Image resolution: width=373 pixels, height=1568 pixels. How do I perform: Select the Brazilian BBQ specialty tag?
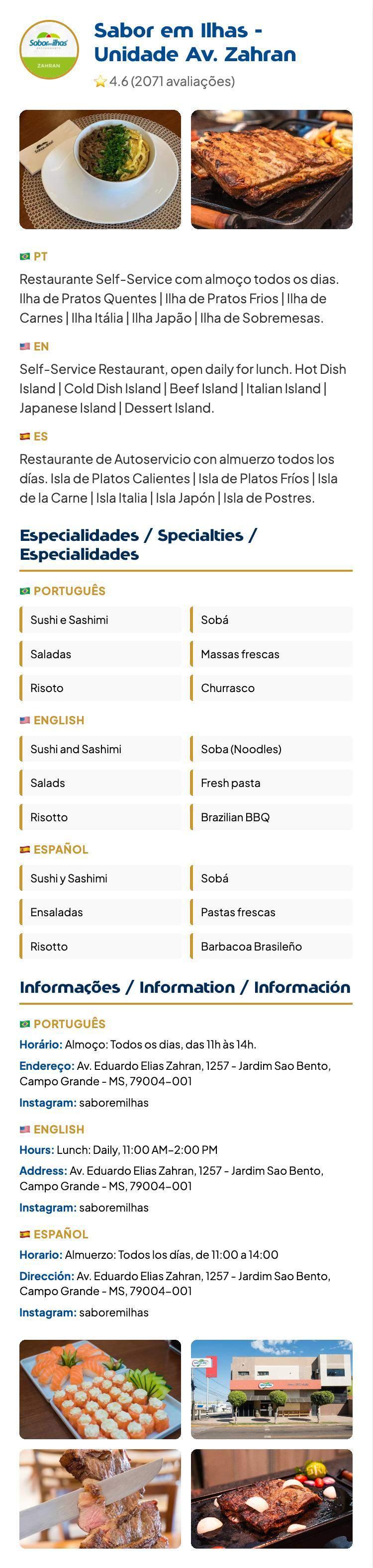click(x=272, y=817)
